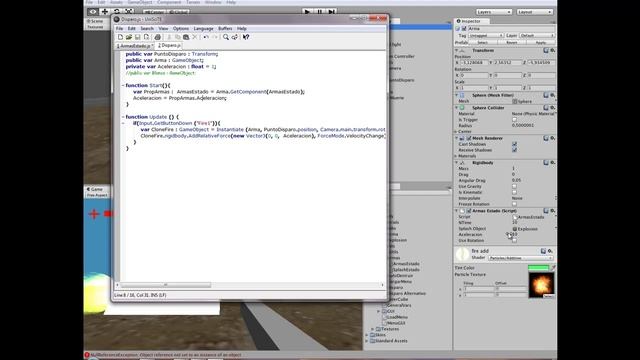Click the prefab Apply button

(x=541, y=42)
